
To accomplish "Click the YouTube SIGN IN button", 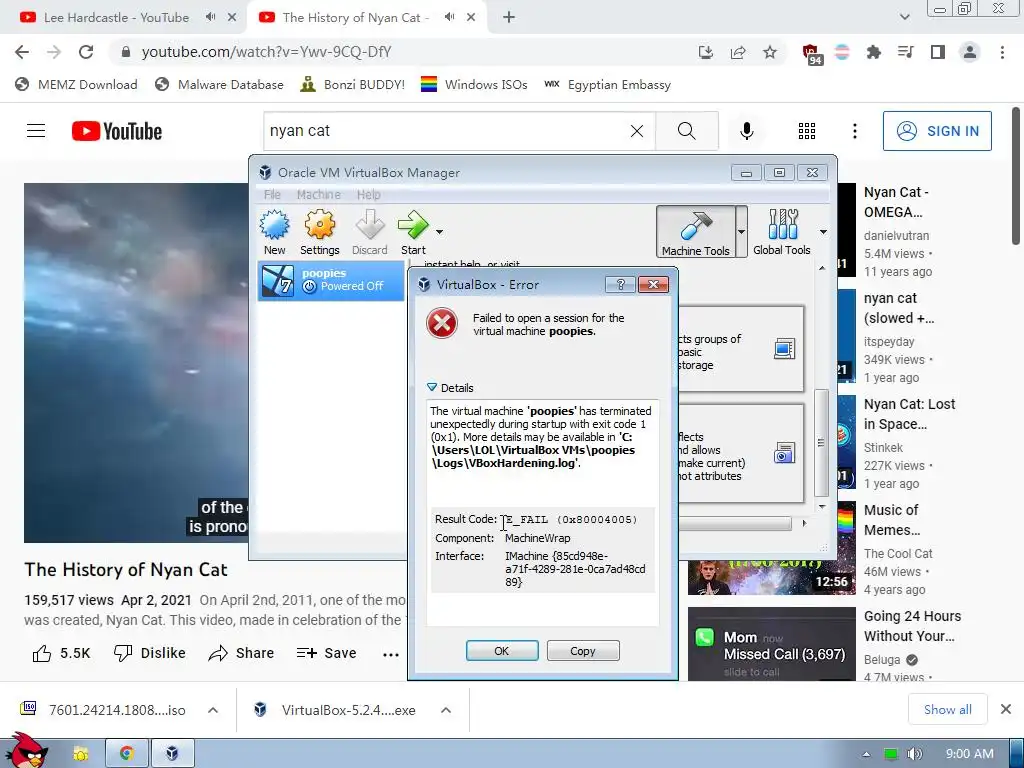I will 937,131.
